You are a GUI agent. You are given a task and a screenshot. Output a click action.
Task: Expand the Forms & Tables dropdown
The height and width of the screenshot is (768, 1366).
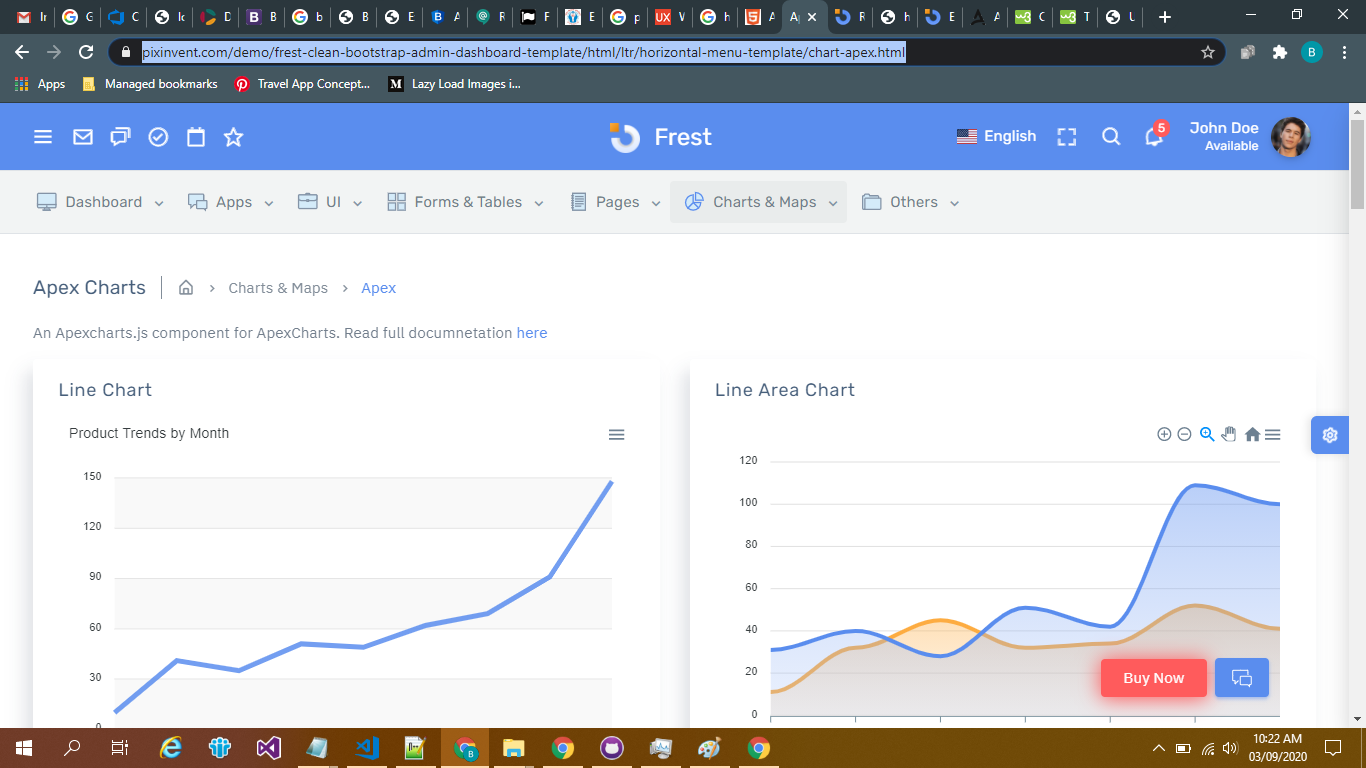pyautogui.click(x=466, y=202)
